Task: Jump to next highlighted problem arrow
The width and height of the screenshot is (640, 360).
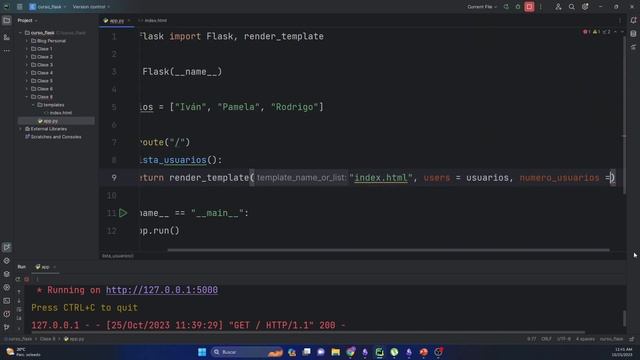Action: (x=622, y=32)
